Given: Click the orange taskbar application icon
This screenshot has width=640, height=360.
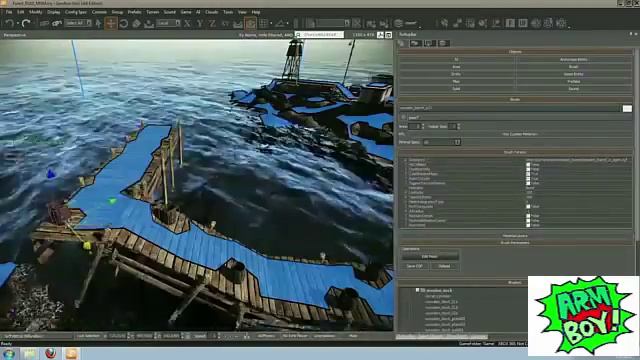Looking at the screenshot, I should [x=71, y=353].
